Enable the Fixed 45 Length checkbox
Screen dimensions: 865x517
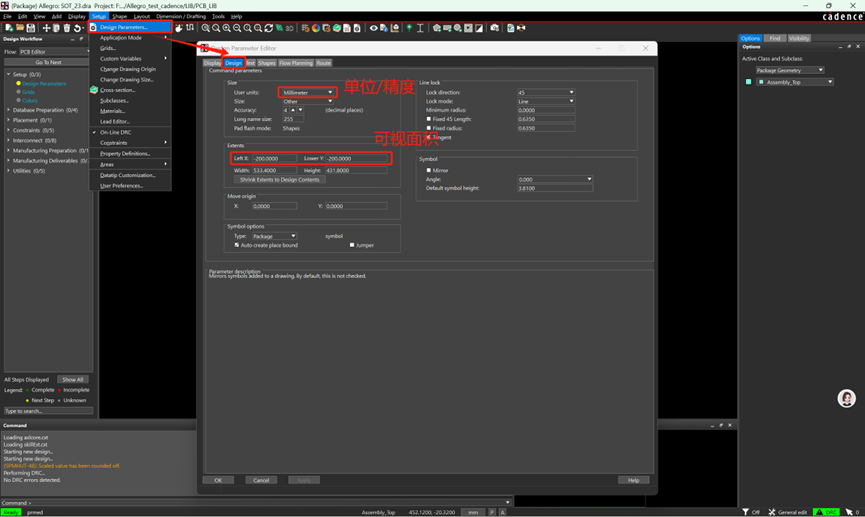point(429,119)
